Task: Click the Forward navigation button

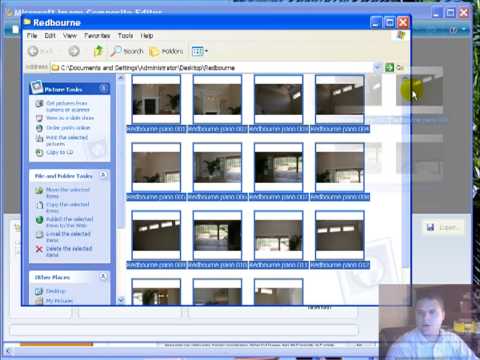Action: [74, 51]
